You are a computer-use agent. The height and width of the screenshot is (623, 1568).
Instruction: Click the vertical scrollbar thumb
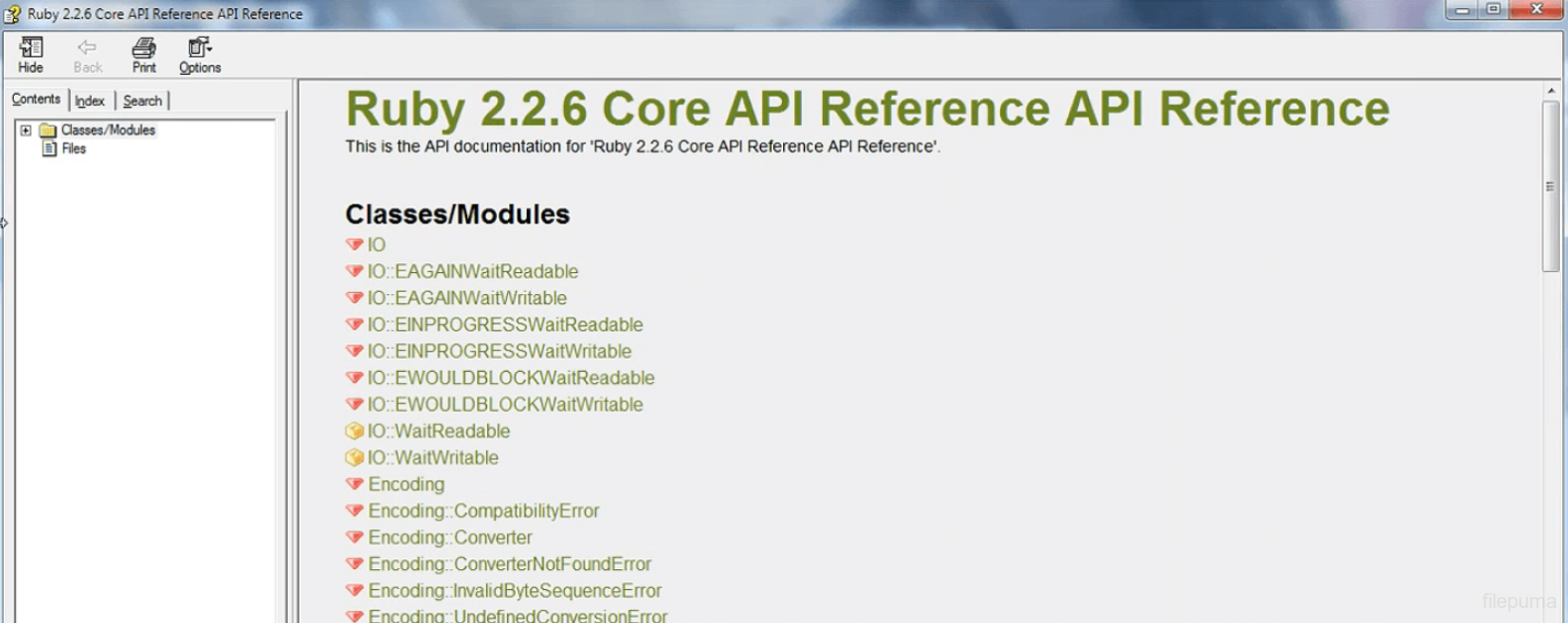[1550, 185]
